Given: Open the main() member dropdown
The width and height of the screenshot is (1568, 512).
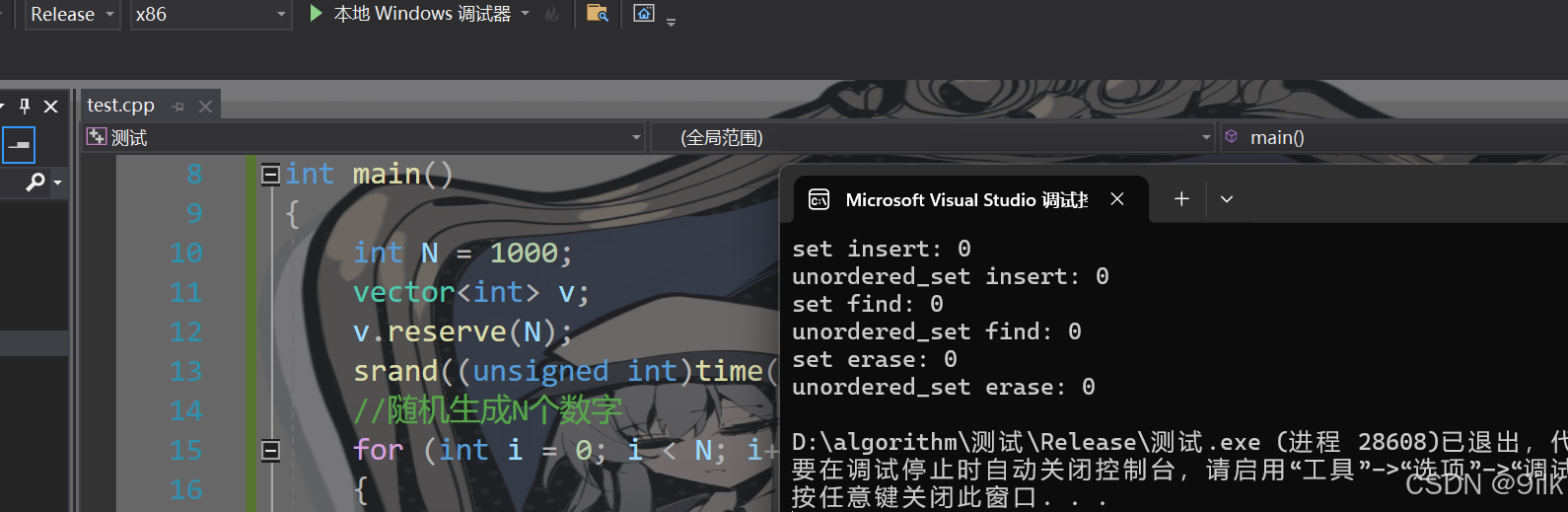Looking at the screenshot, I should point(1393,137).
